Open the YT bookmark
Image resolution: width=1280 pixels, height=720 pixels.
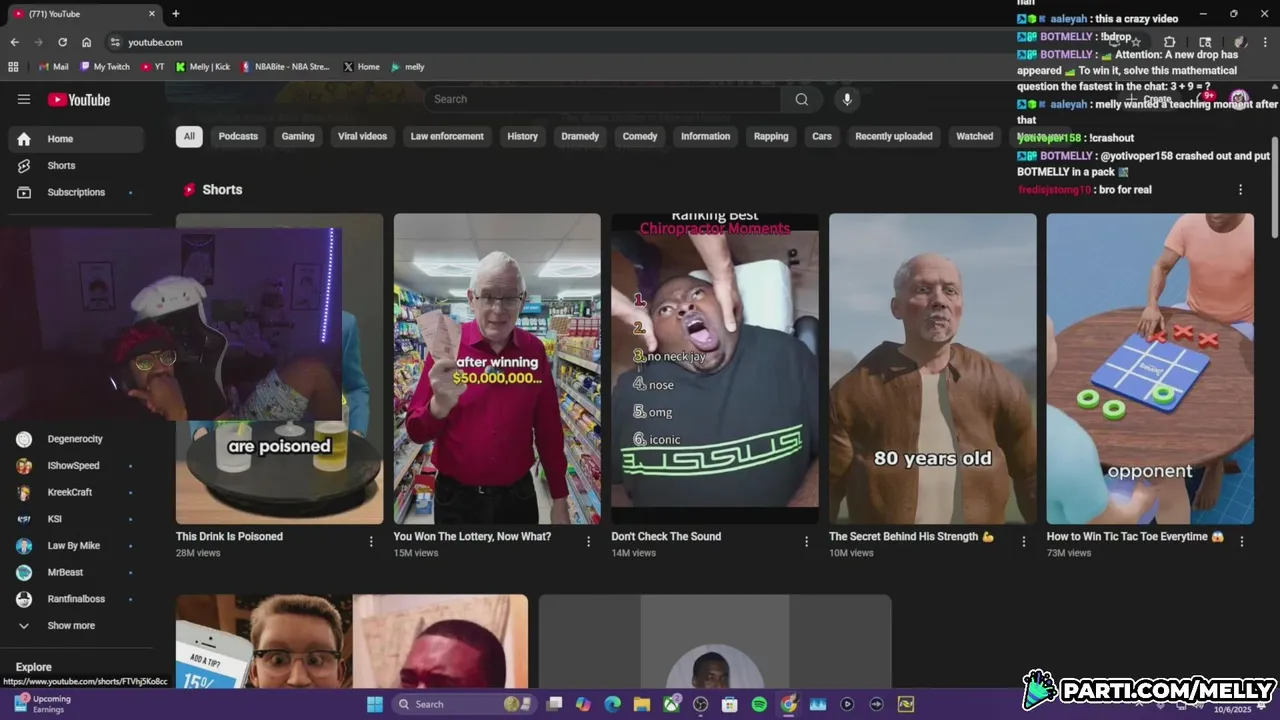coord(153,67)
